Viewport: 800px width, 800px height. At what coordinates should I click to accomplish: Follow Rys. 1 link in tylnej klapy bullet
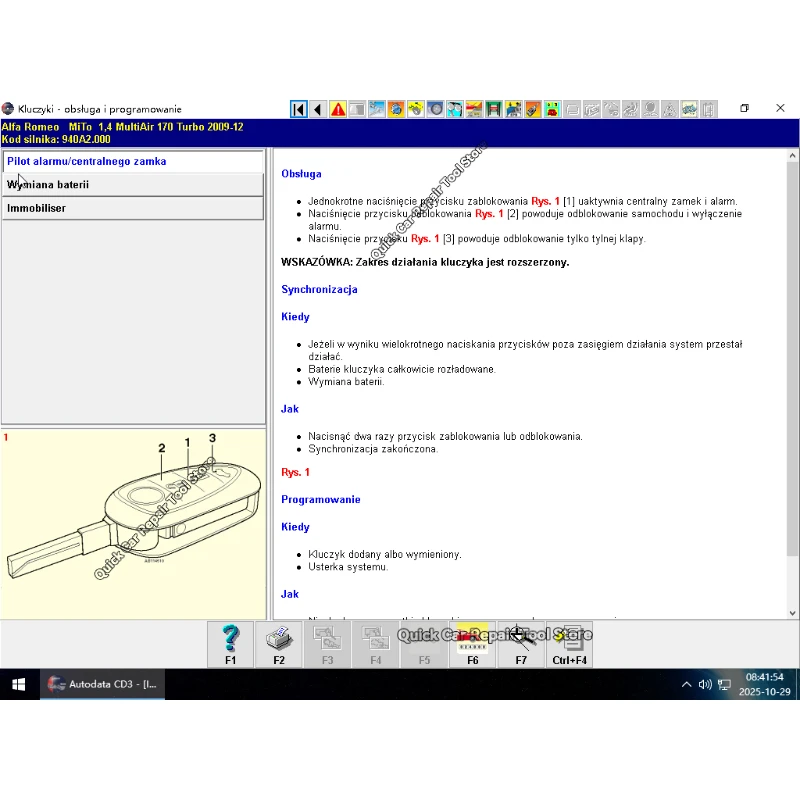click(x=425, y=239)
